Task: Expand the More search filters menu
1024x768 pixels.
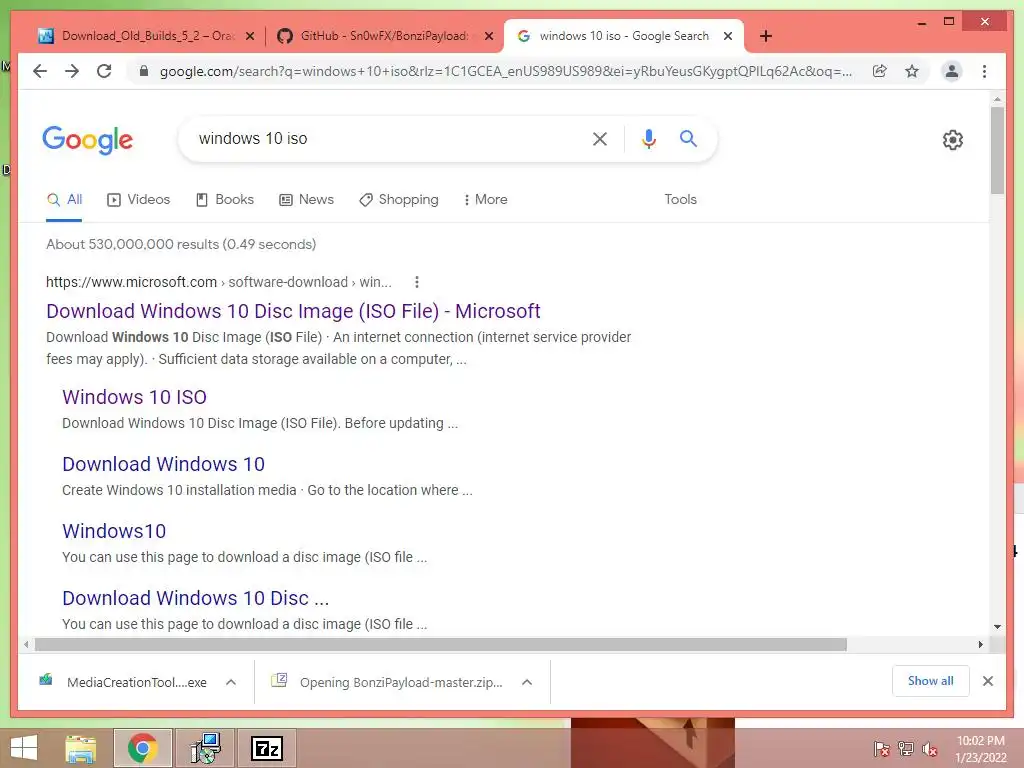Action: (x=485, y=199)
